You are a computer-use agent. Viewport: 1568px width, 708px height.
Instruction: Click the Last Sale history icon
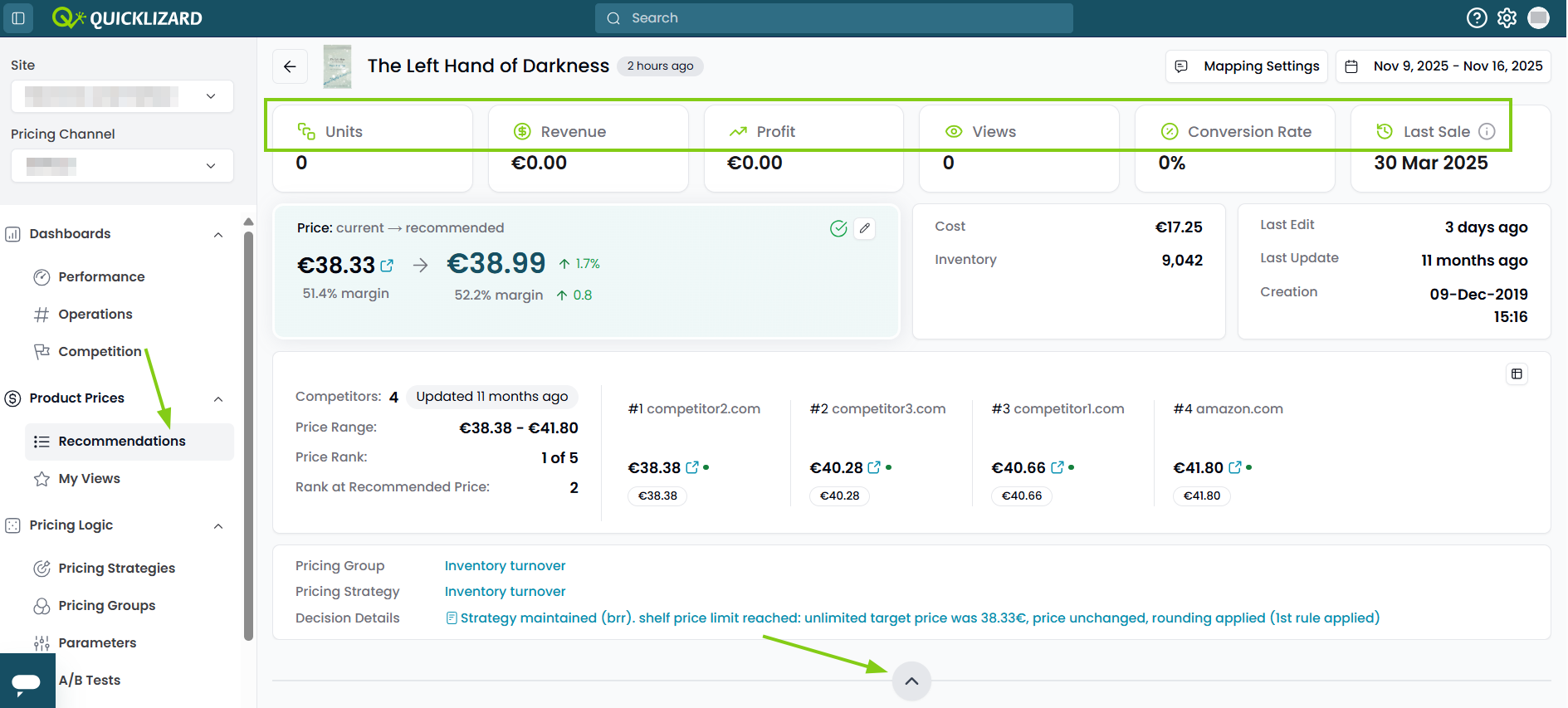(x=1385, y=131)
